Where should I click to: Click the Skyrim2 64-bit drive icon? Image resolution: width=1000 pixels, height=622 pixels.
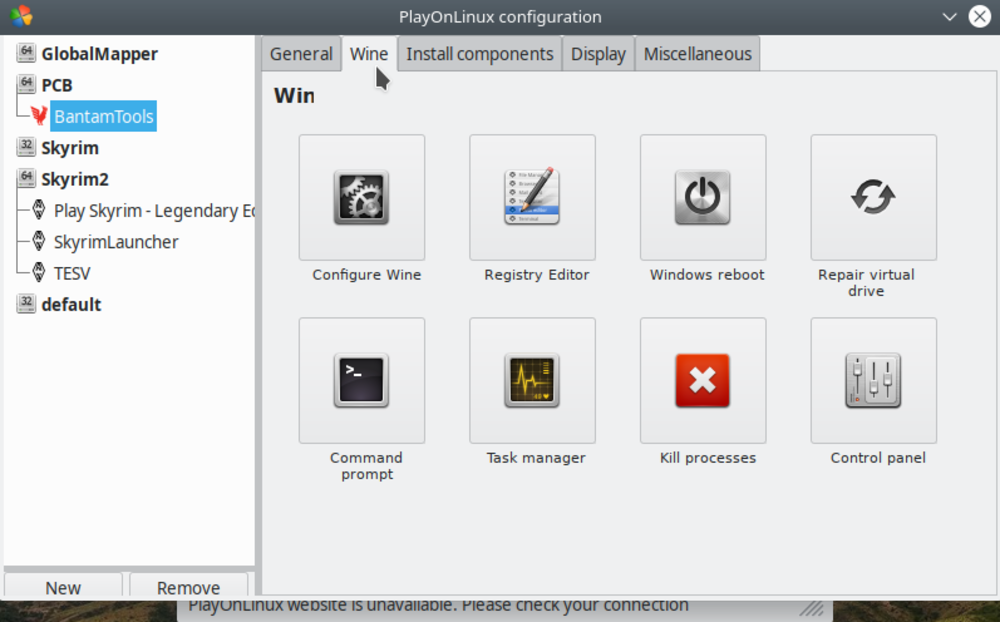coord(26,178)
